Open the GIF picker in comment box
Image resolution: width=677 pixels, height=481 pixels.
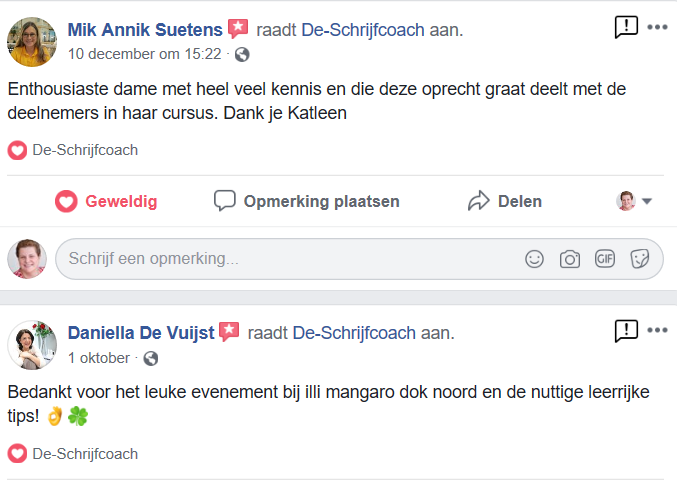[605, 259]
